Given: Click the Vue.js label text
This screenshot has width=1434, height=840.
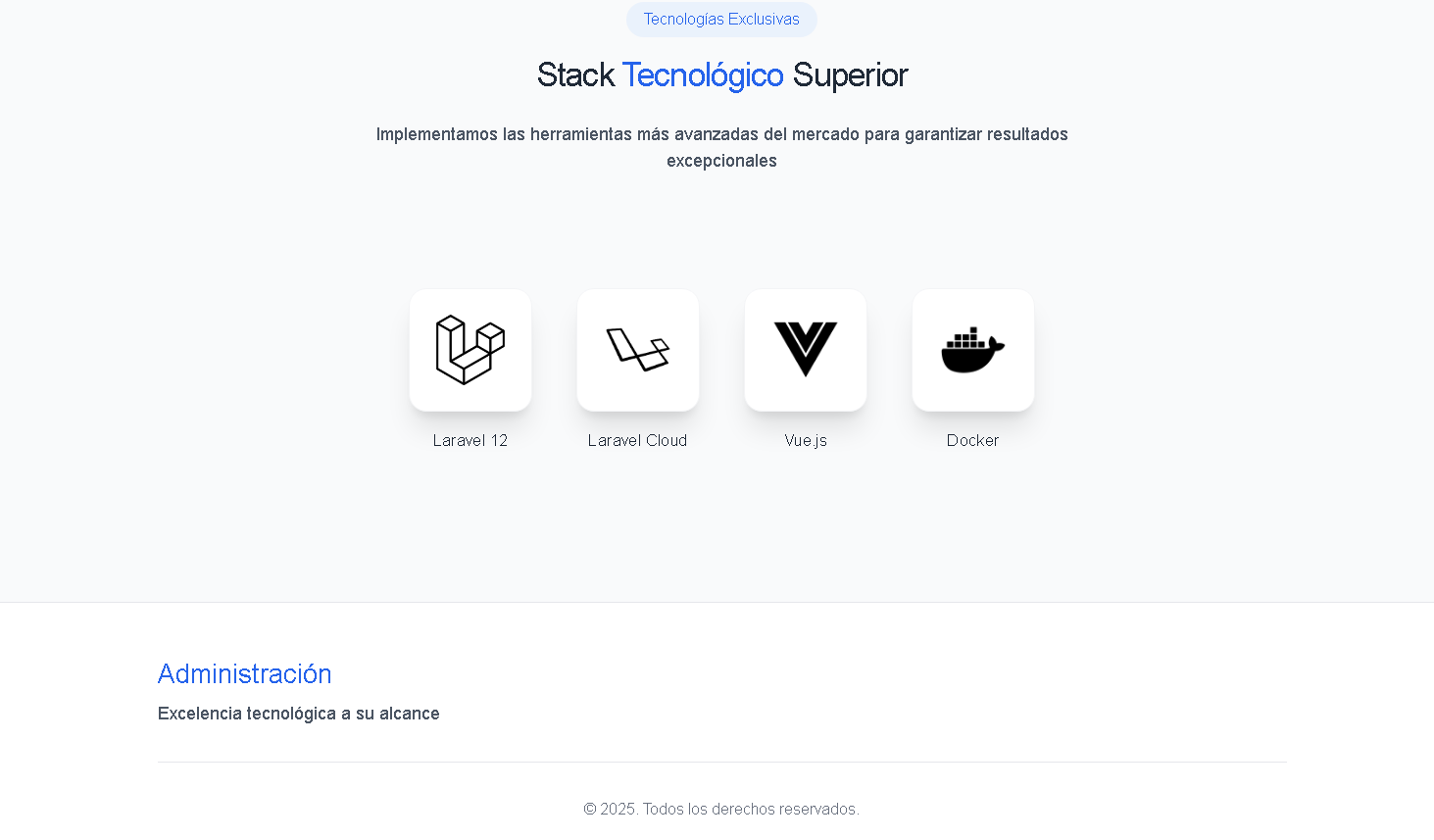Looking at the screenshot, I should coord(805,440).
